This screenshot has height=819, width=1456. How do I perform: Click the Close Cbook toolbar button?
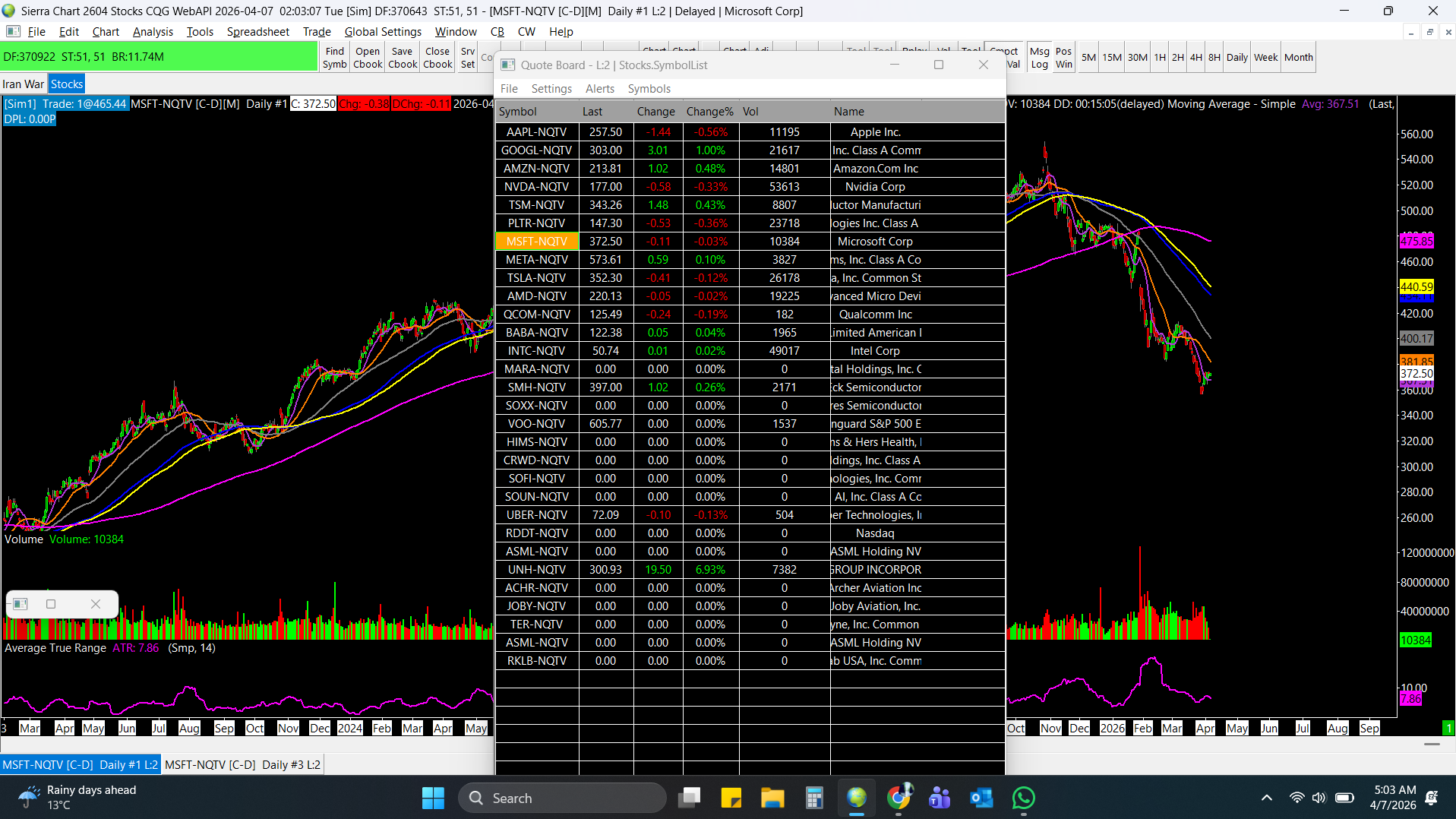(x=437, y=58)
